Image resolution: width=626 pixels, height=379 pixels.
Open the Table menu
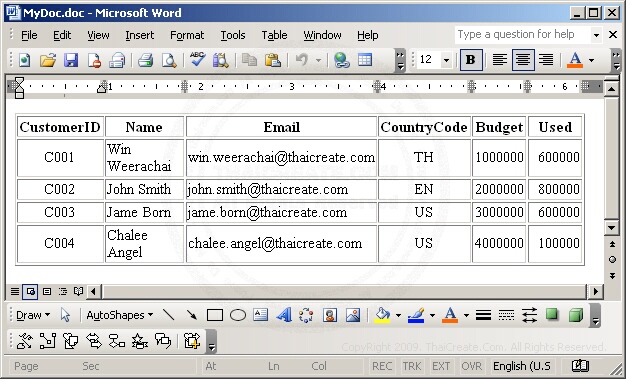tap(274, 35)
